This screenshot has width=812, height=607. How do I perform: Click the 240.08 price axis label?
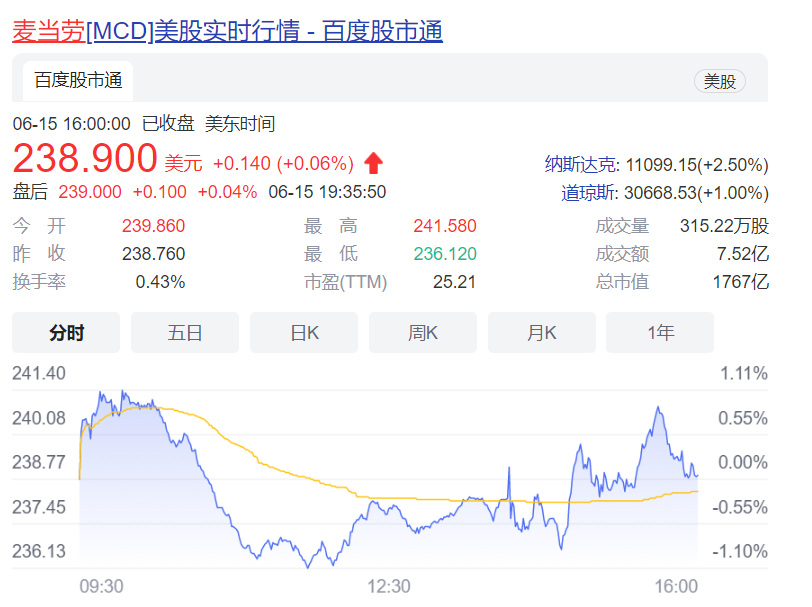coord(39,418)
